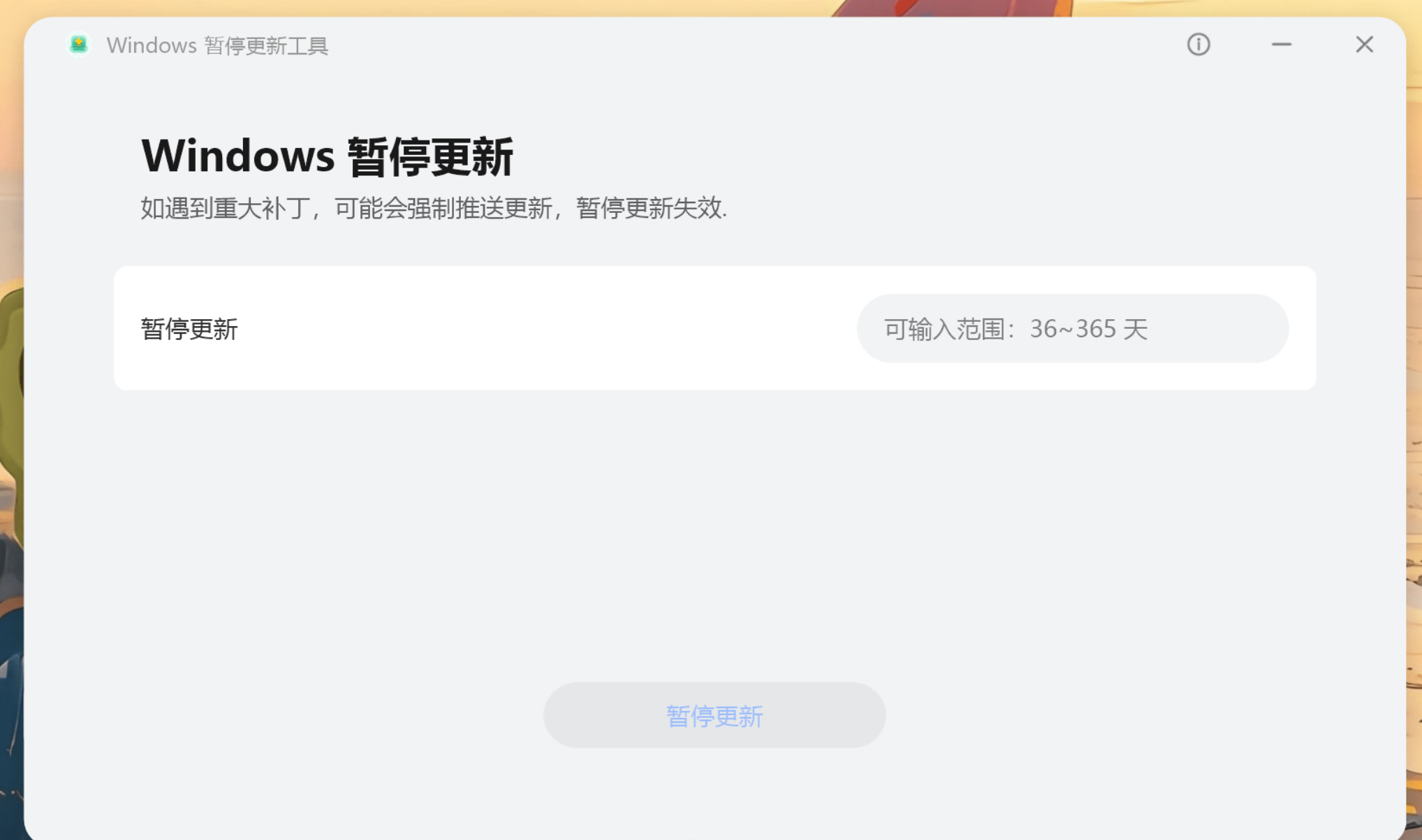Minimize the pause update tool window
Viewport: 1422px width, 840px height.
[x=1282, y=45]
